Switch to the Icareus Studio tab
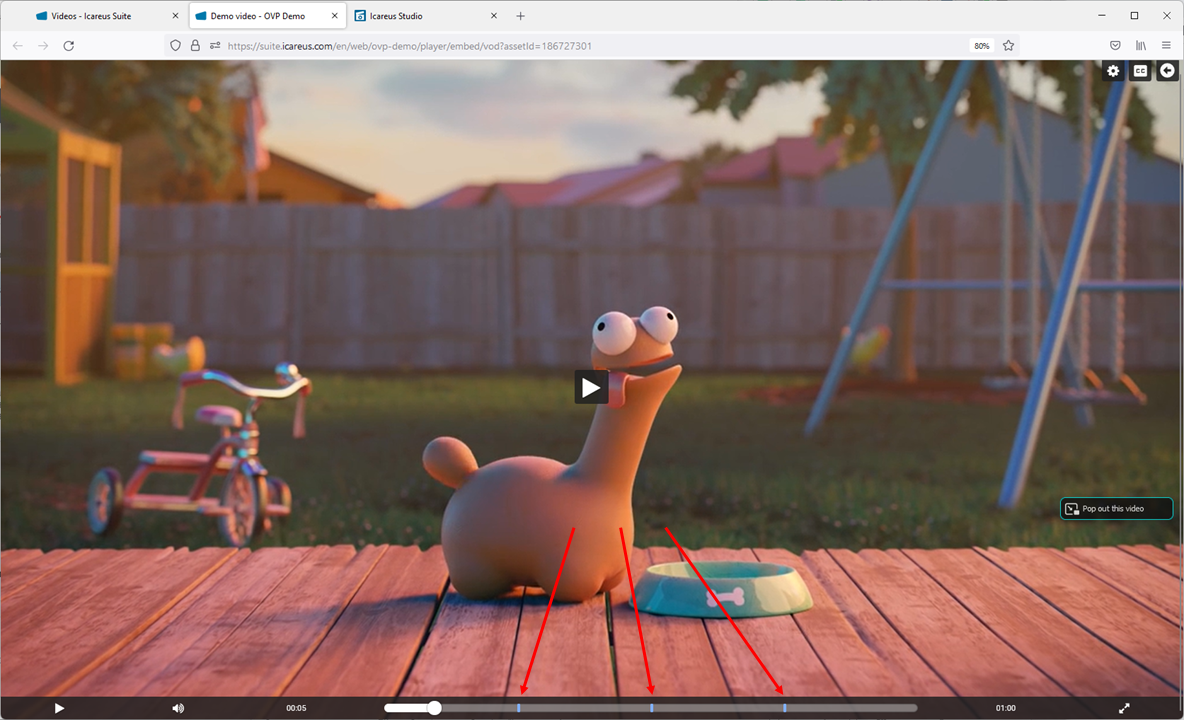This screenshot has height=720, width=1184. (395, 16)
